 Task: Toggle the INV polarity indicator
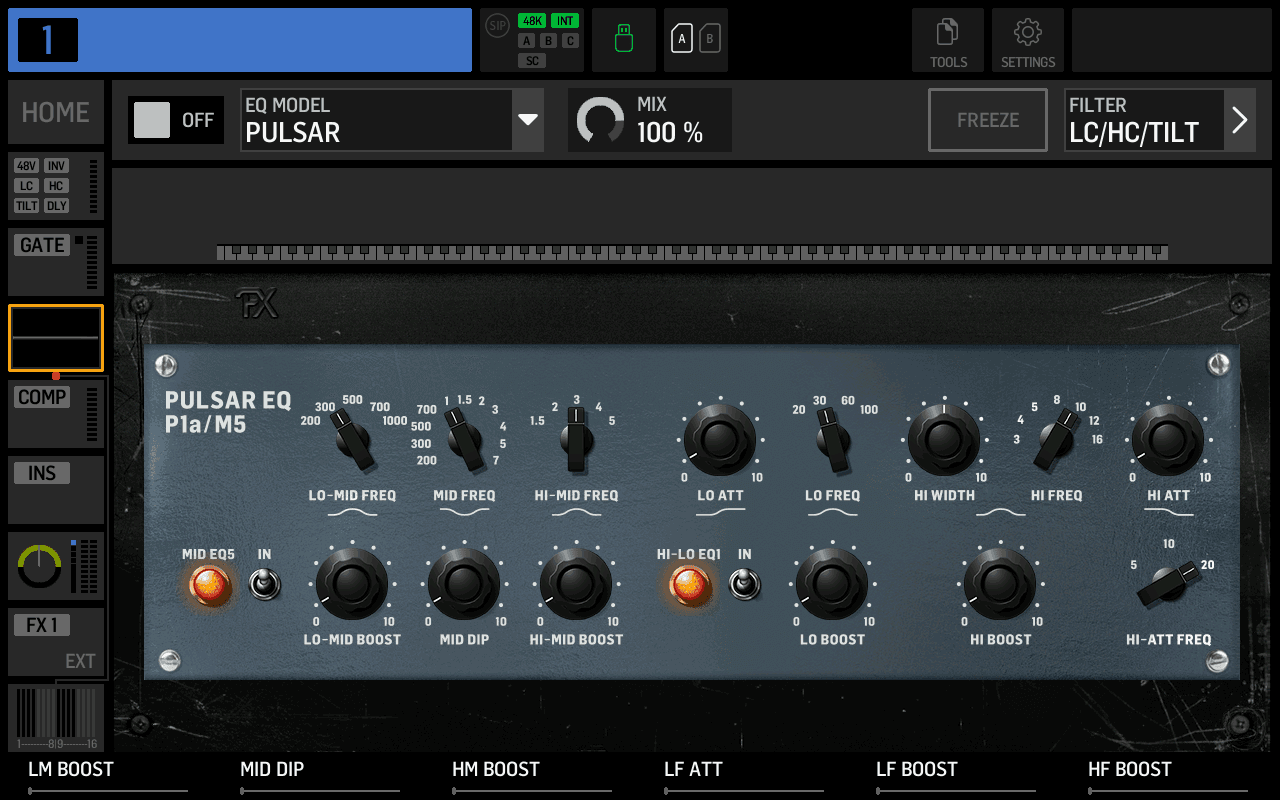57,166
